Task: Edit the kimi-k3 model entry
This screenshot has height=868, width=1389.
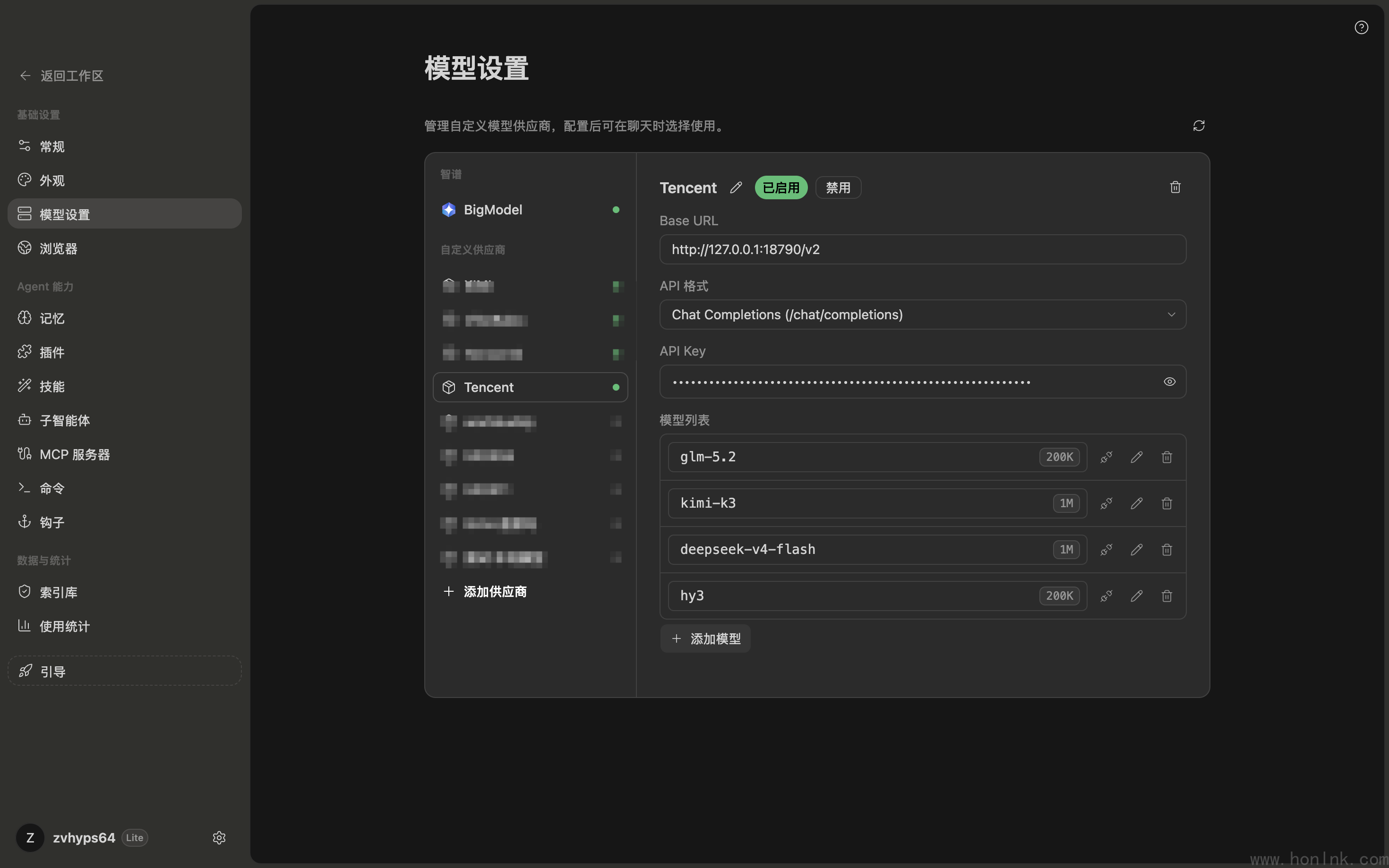Action: click(1136, 503)
